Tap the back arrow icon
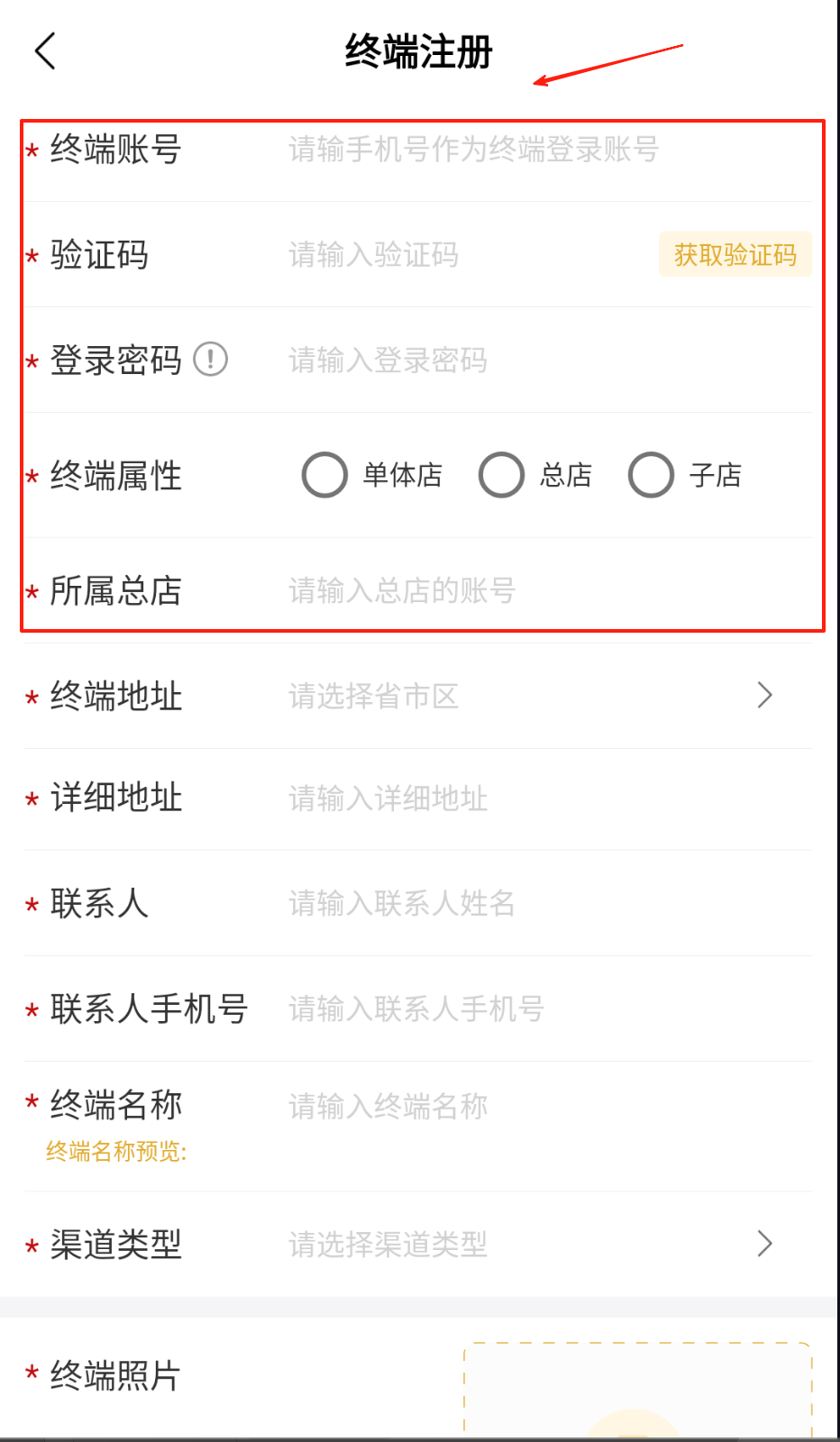Viewport: 840px width, 1442px height. [46, 50]
